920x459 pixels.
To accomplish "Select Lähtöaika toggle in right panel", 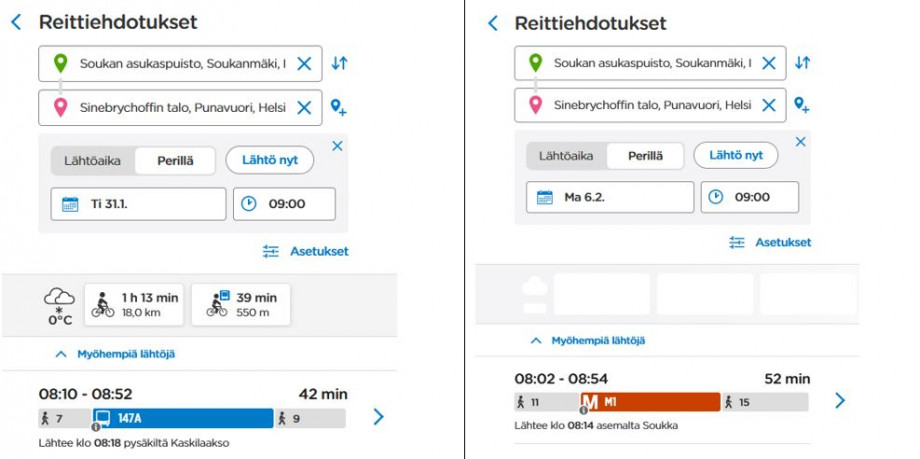I will [x=566, y=156].
